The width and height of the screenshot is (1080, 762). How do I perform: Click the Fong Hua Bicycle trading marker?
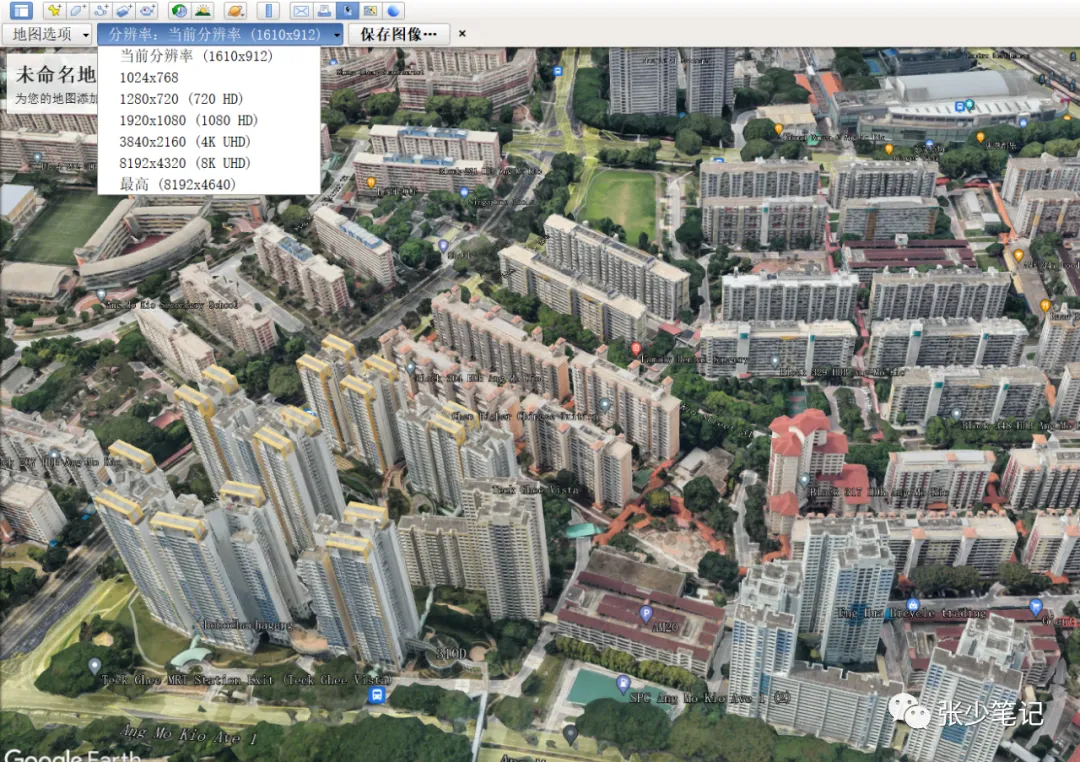(x=913, y=606)
